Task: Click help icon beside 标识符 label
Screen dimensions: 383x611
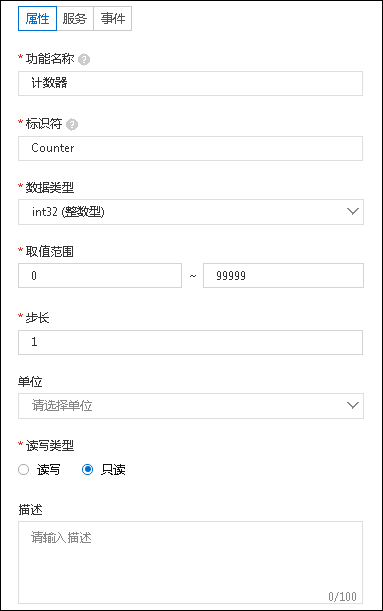Action: pyautogui.click(x=72, y=125)
